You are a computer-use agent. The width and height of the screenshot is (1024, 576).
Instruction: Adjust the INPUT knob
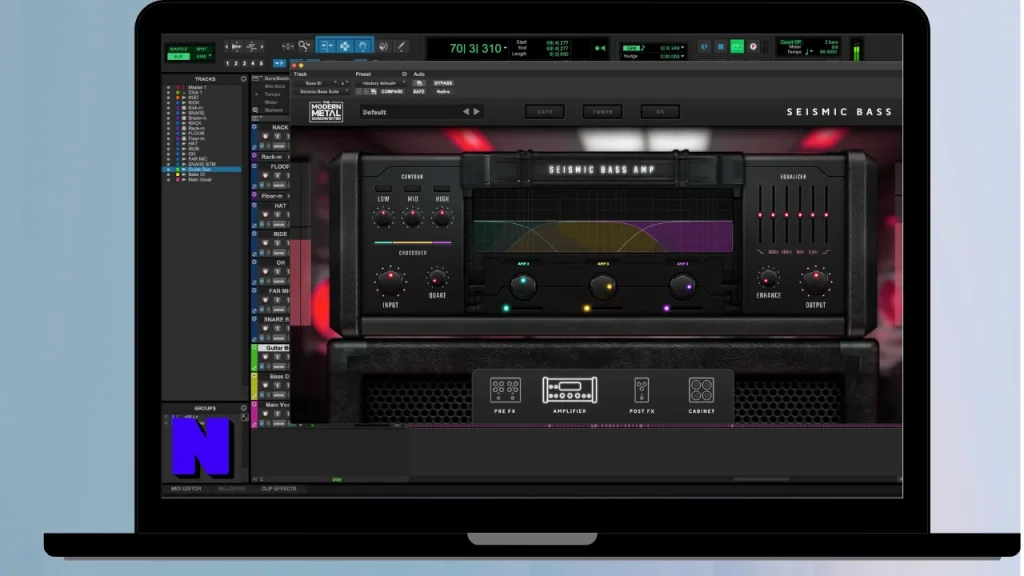(x=391, y=281)
